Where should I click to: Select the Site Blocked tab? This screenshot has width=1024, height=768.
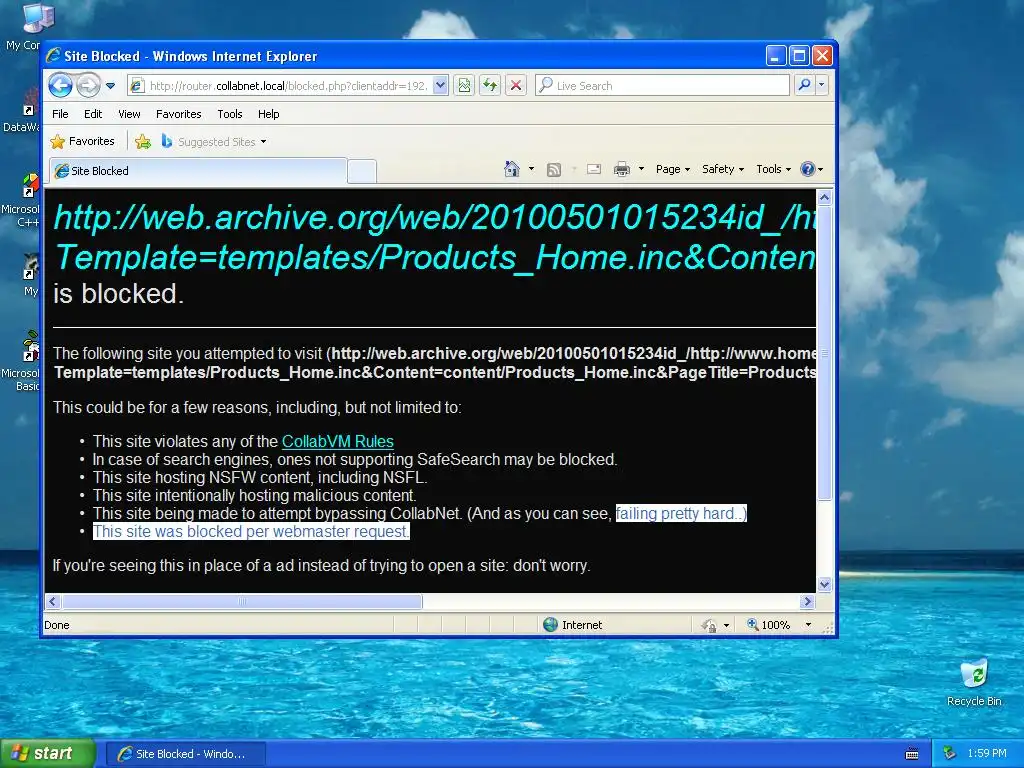[x=198, y=171]
